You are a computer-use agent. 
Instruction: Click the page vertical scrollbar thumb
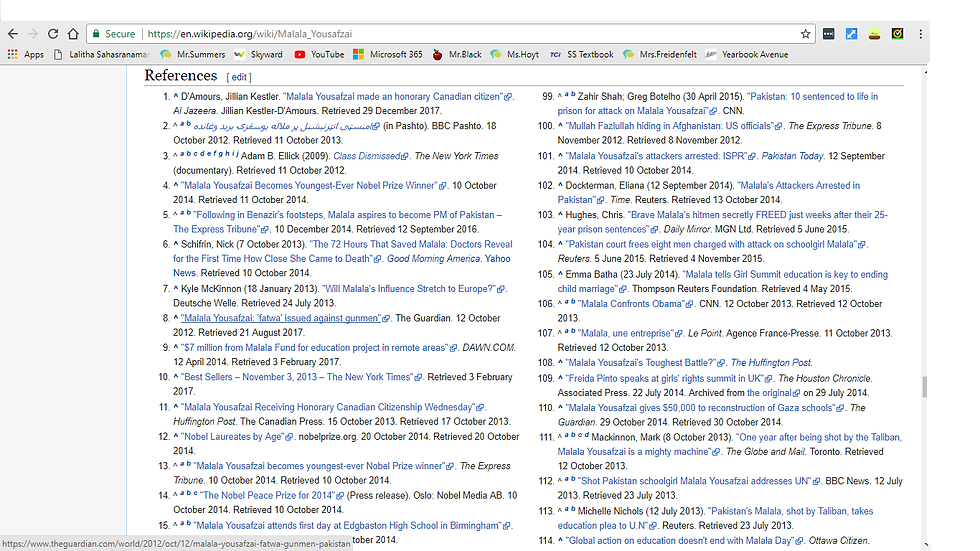pos(925,387)
